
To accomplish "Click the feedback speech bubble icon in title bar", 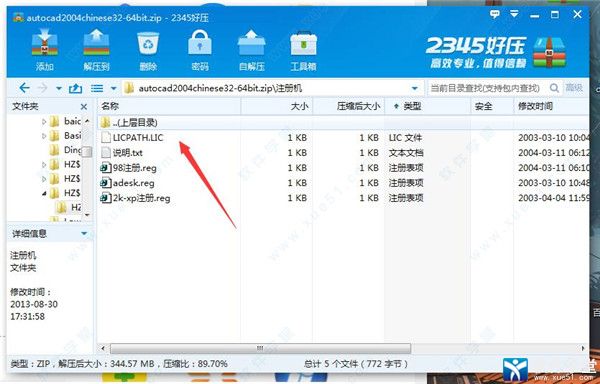I will pos(494,15).
